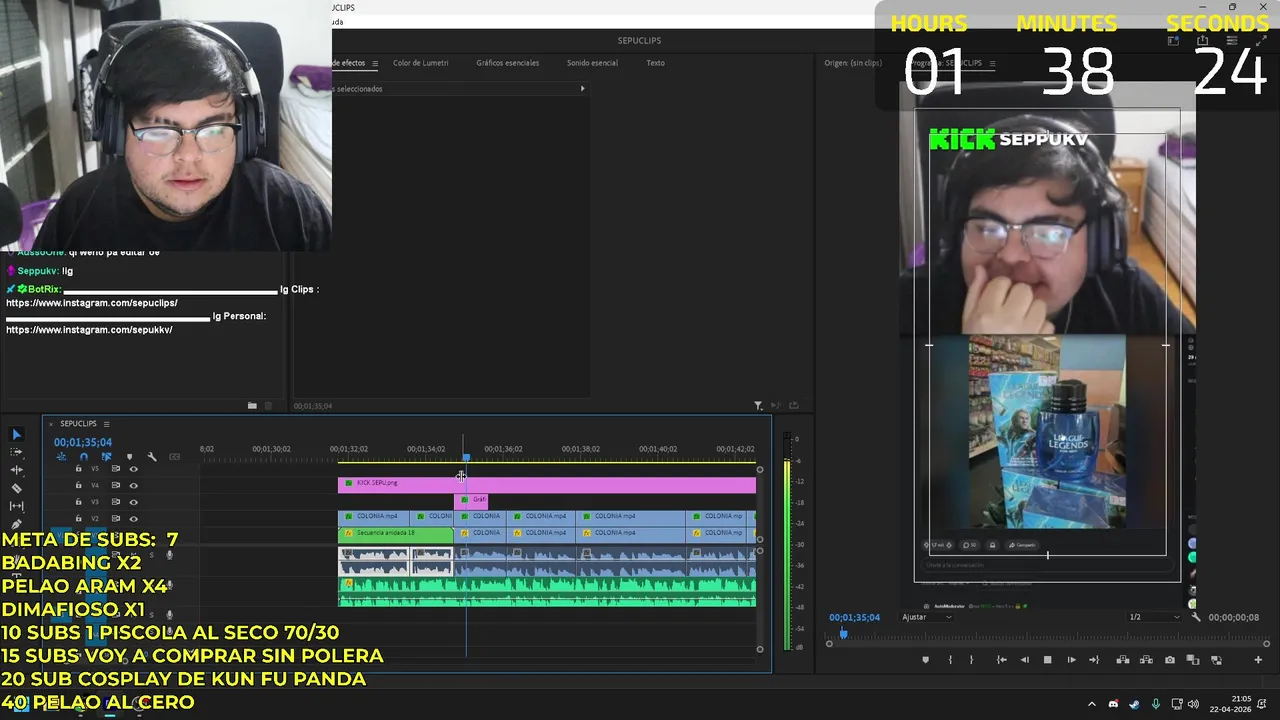Click the Program monitor zoom scroll bar
The width and height of the screenshot is (1280, 720).
[x=1048, y=643]
